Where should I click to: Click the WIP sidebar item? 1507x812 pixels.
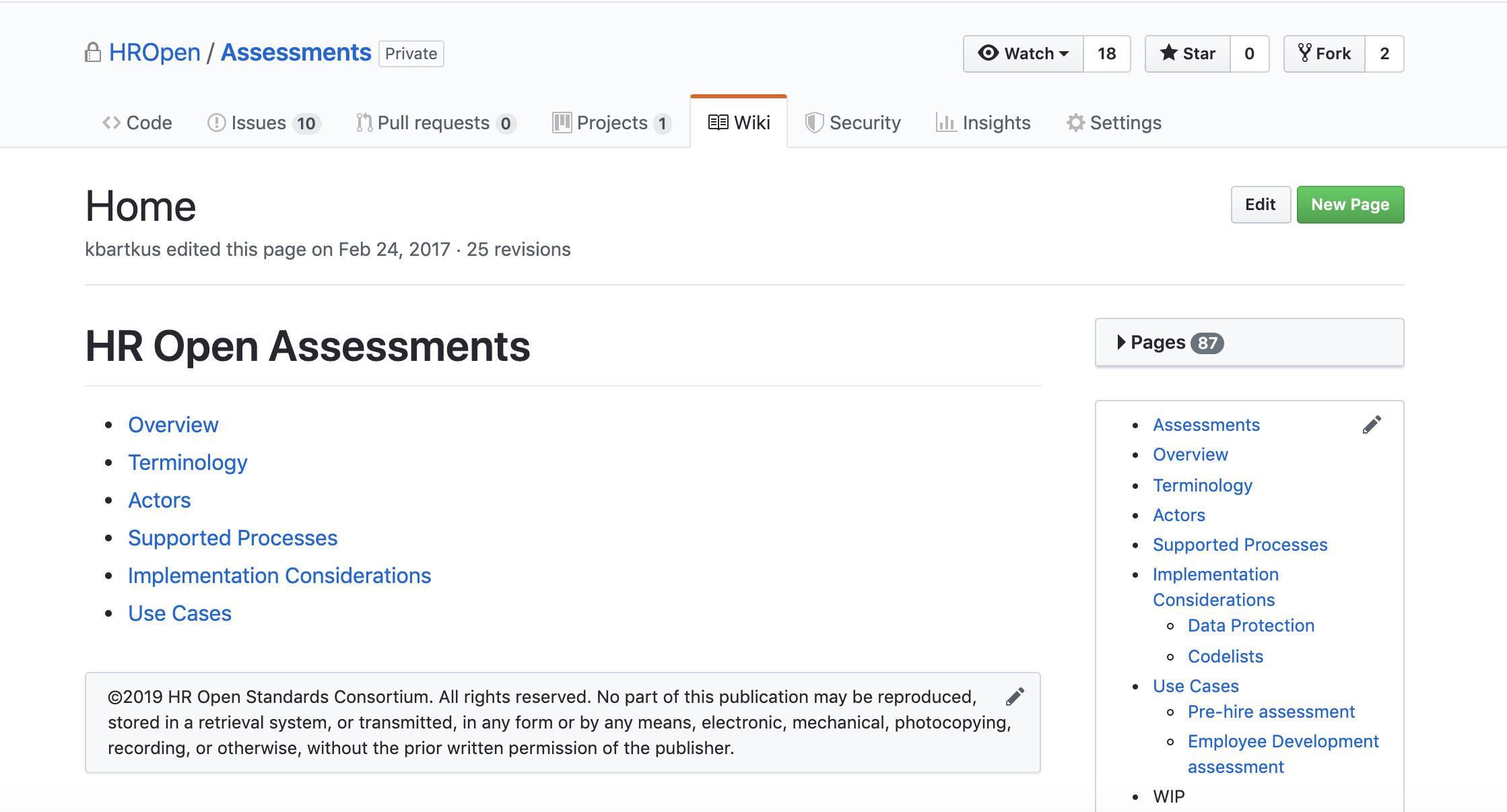coord(1169,797)
